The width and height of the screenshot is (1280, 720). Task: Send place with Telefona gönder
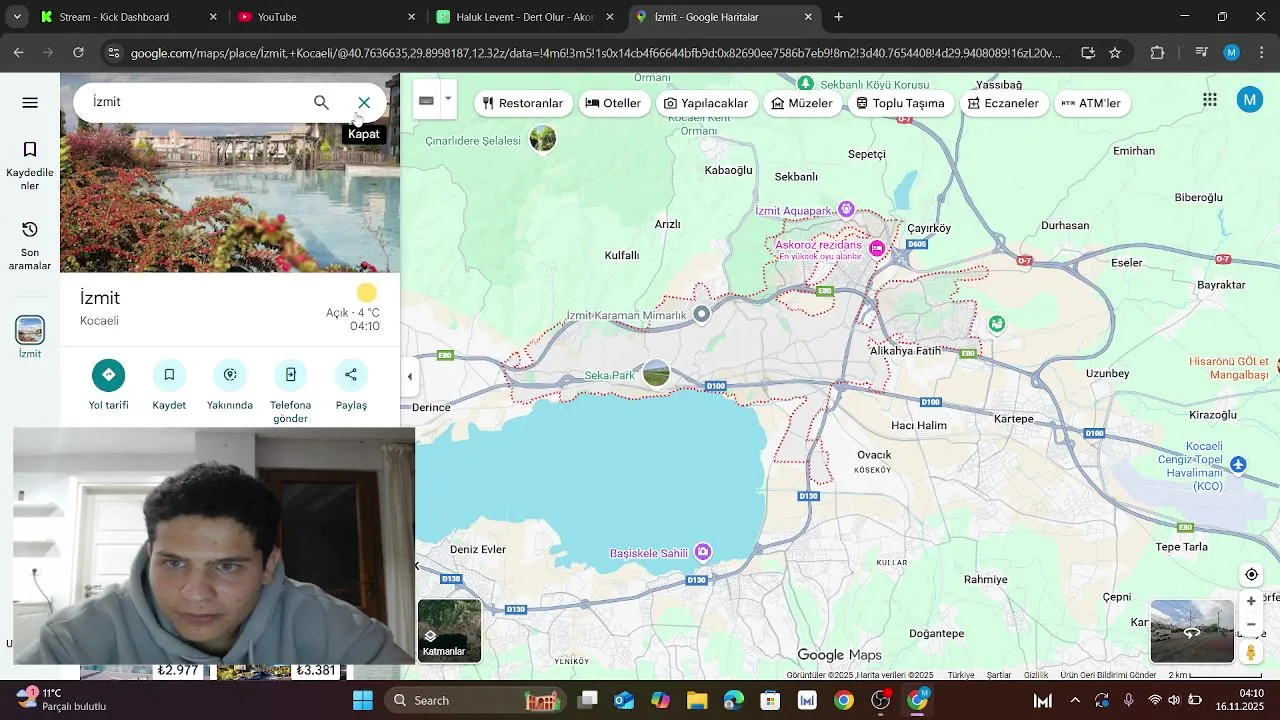coord(290,391)
